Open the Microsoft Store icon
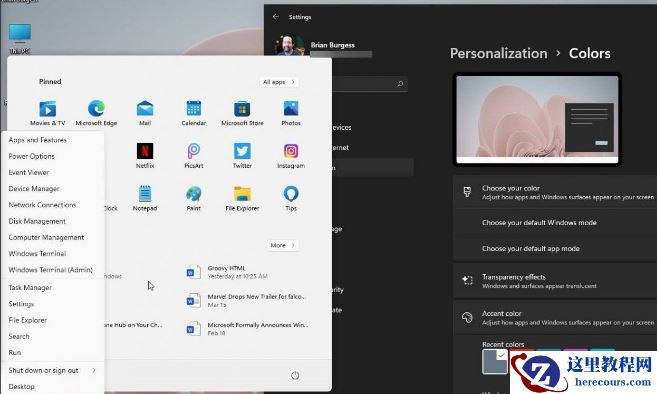This screenshot has height=394, width=657. [242, 109]
